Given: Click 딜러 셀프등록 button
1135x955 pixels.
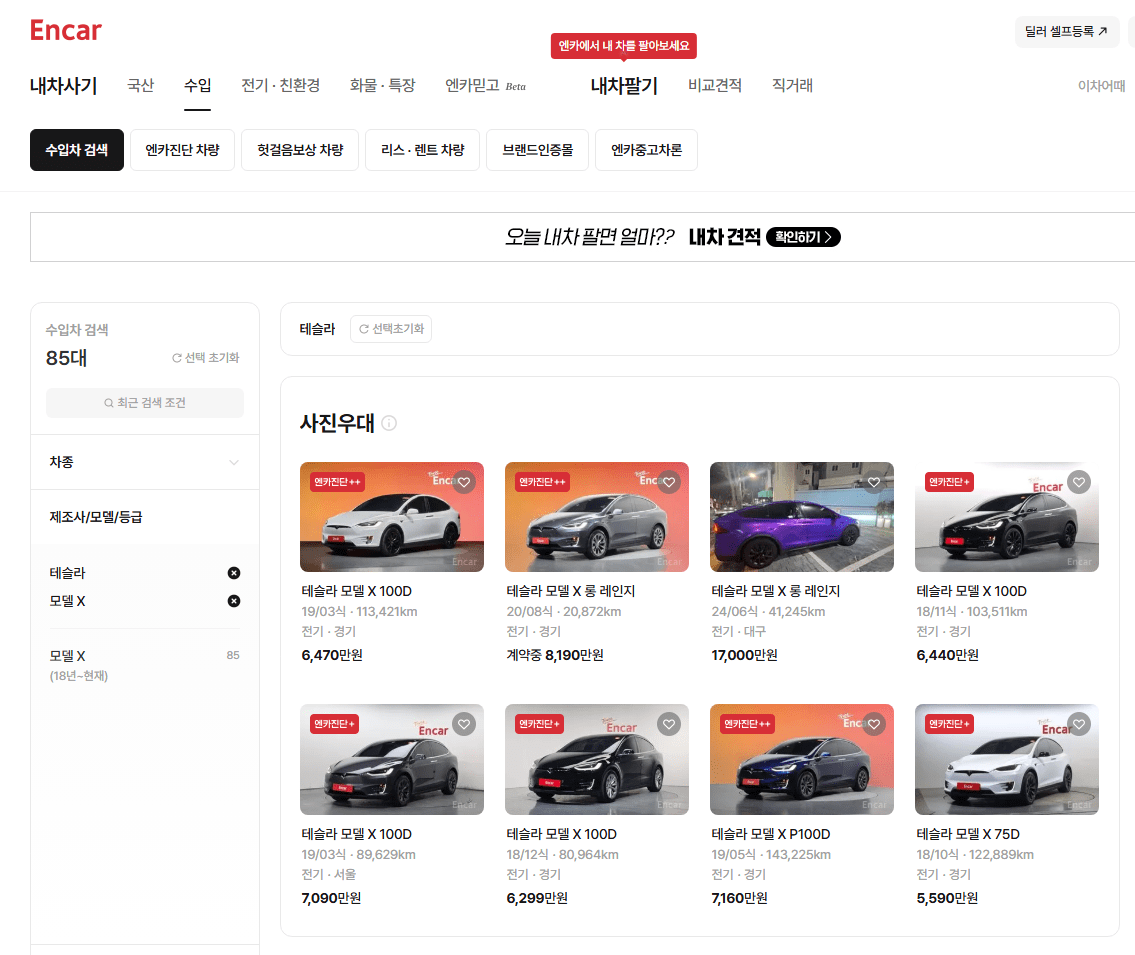Looking at the screenshot, I should [x=1067, y=31].
